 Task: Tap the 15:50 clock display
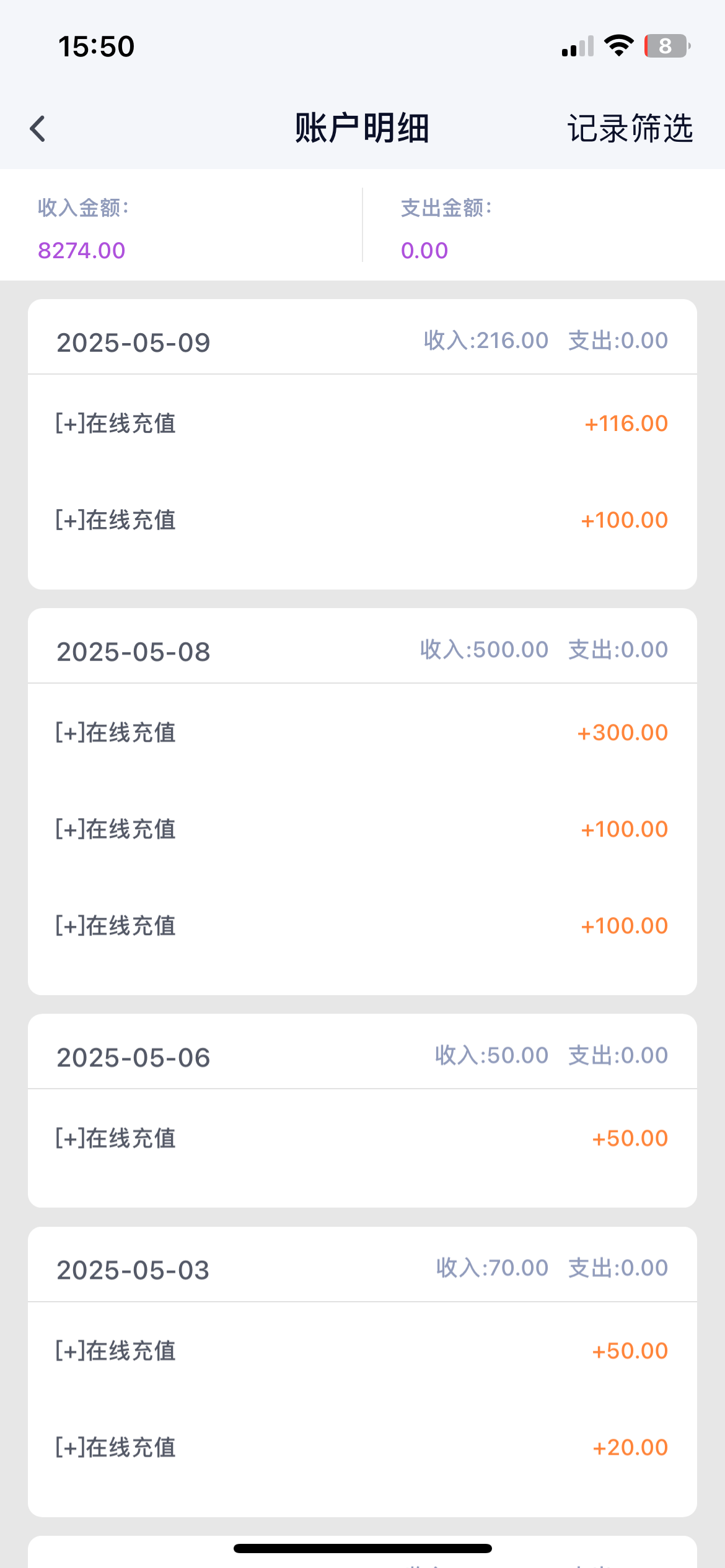coord(96,46)
